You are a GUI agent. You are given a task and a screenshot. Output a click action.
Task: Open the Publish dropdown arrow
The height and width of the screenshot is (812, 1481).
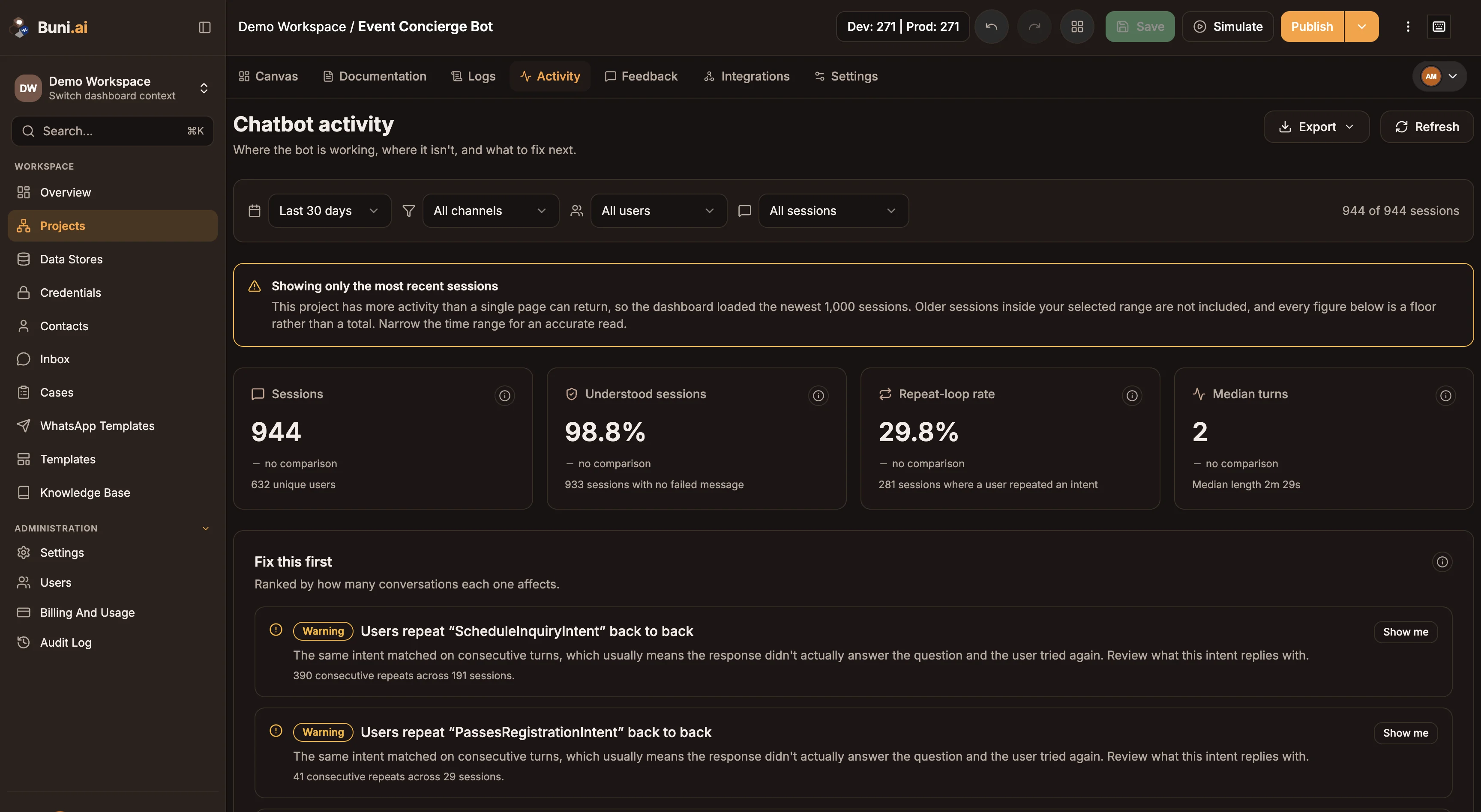pyautogui.click(x=1361, y=27)
